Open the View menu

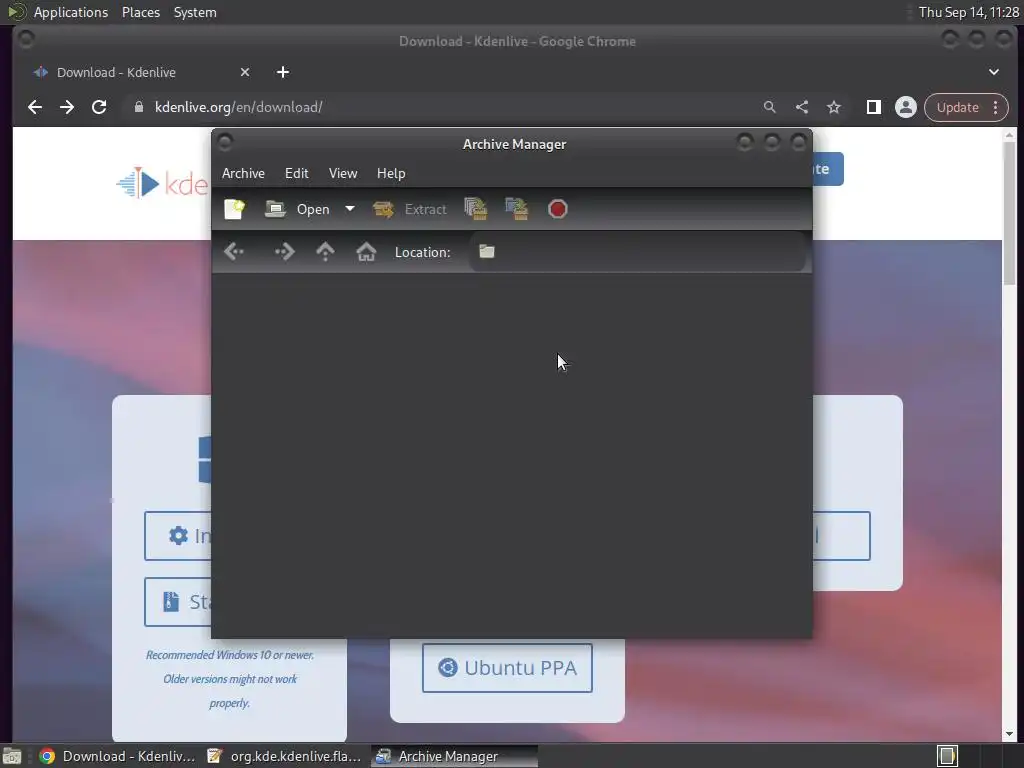click(343, 173)
